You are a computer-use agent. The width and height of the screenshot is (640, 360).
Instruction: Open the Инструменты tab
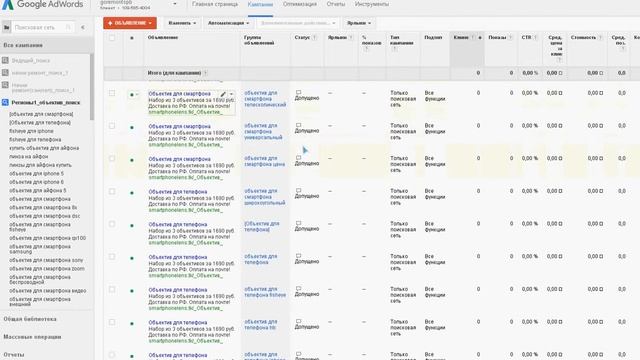point(372,4)
